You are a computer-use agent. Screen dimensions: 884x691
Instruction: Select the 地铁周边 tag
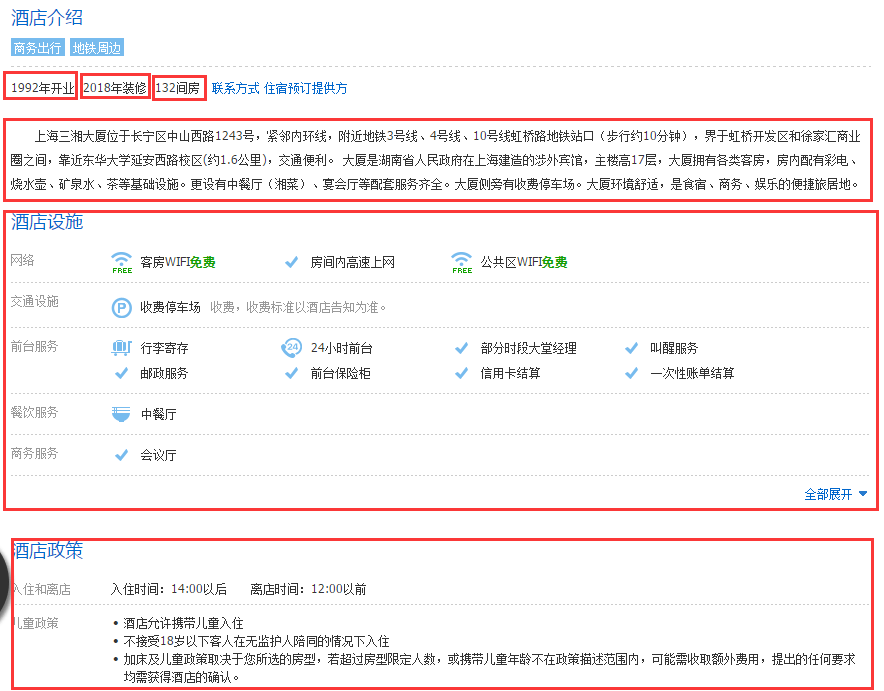pyautogui.click(x=97, y=48)
